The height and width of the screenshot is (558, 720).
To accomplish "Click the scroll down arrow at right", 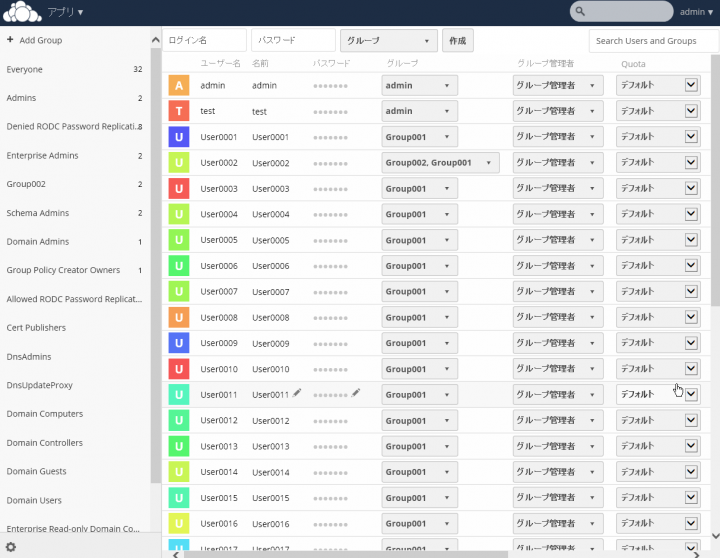I will pos(715,536).
